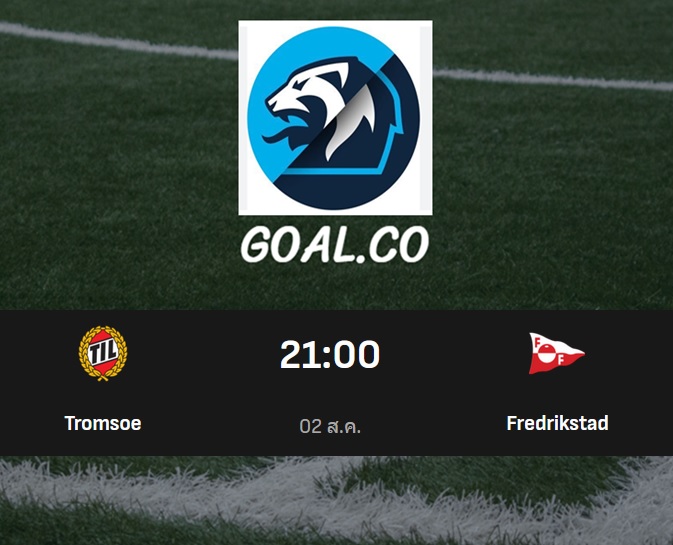Click the GOAL.CO title text
Screen dimensions: 673x545
click(x=335, y=244)
